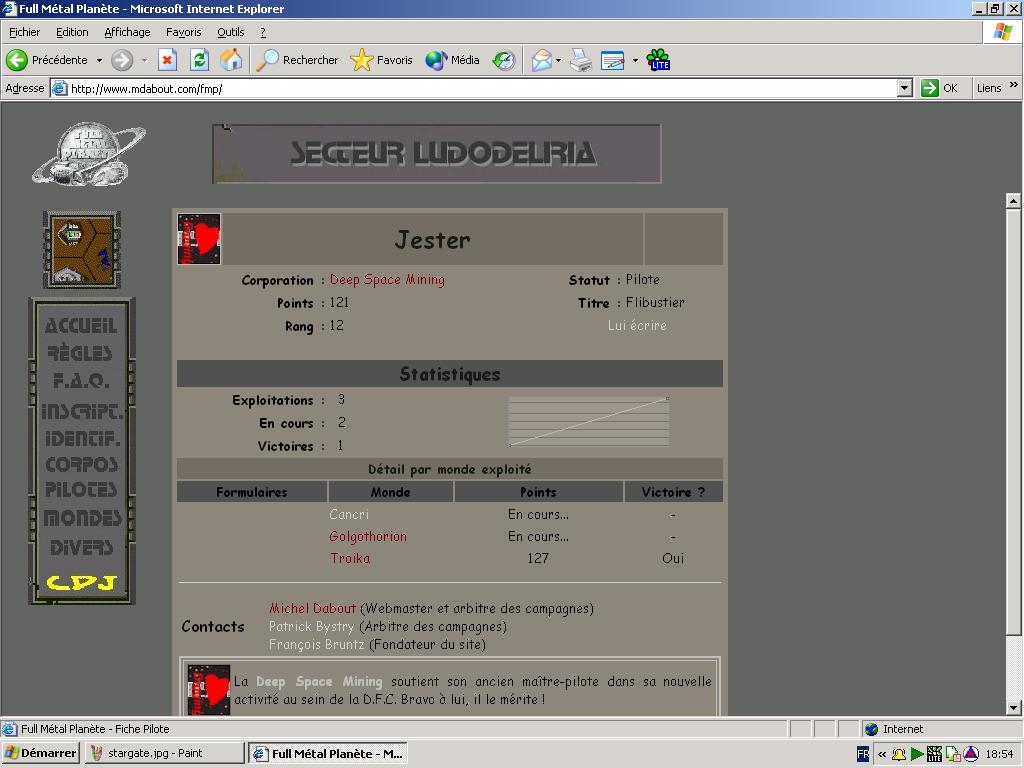
Task: Open the Forward button history dropdown
Action: (144, 60)
